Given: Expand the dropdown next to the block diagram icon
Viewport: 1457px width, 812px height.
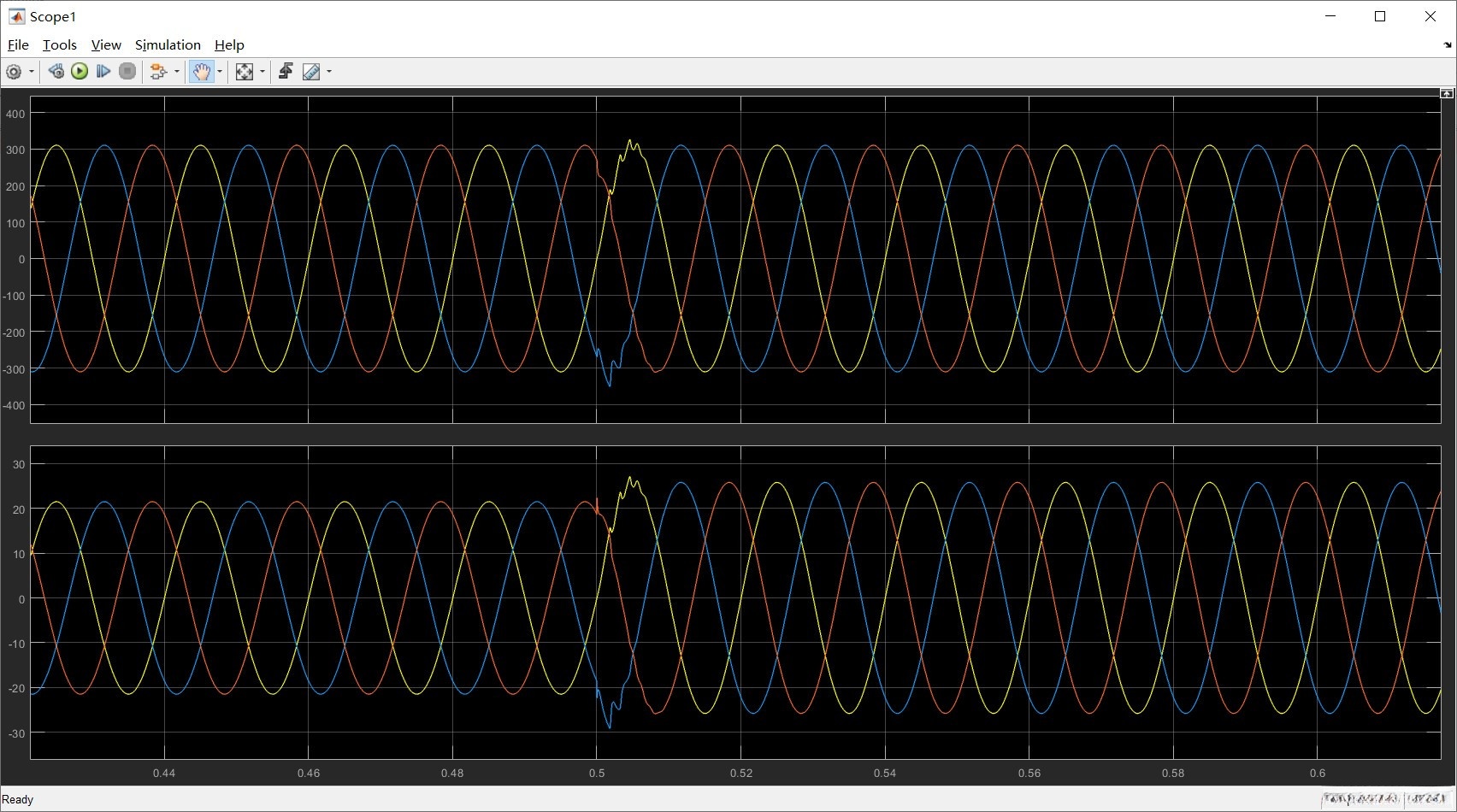Looking at the screenshot, I should pyautogui.click(x=177, y=72).
